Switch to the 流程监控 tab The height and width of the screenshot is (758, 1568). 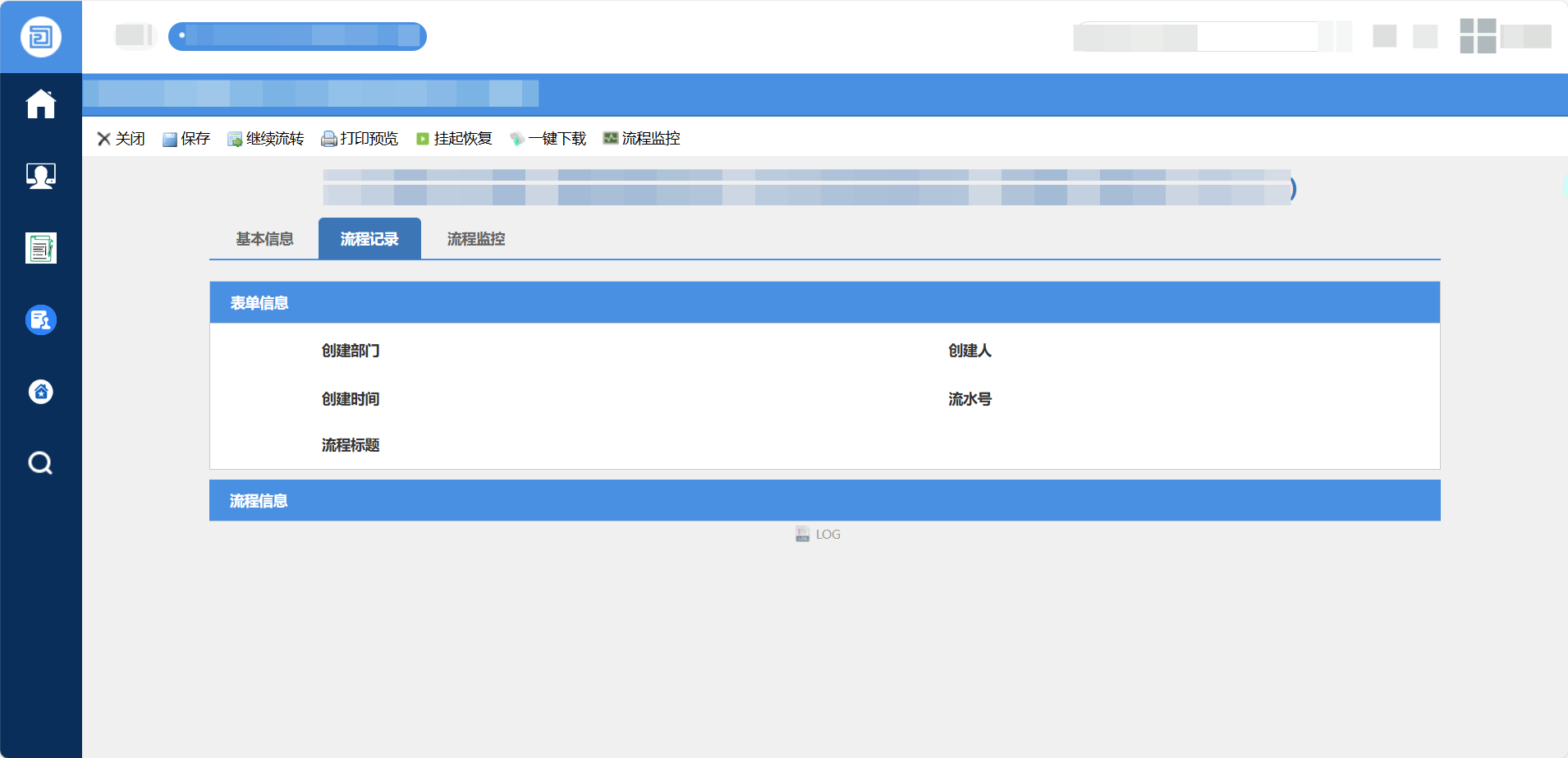point(476,239)
